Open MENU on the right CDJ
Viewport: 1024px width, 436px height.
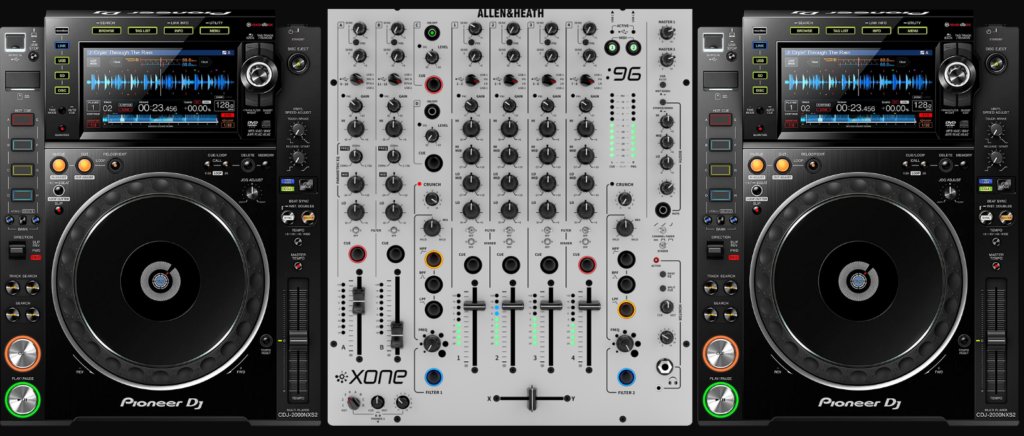pos(912,31)
